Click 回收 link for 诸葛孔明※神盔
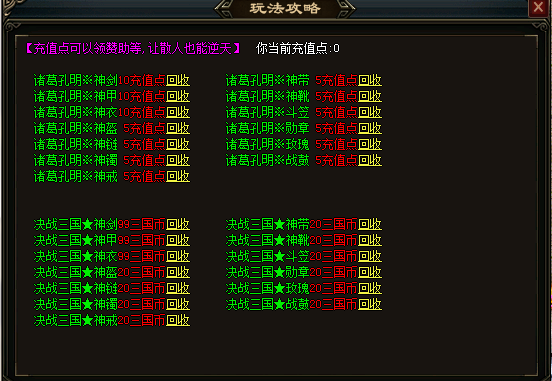The height and width of the screenshot is (381, 552). coord(178,129)
